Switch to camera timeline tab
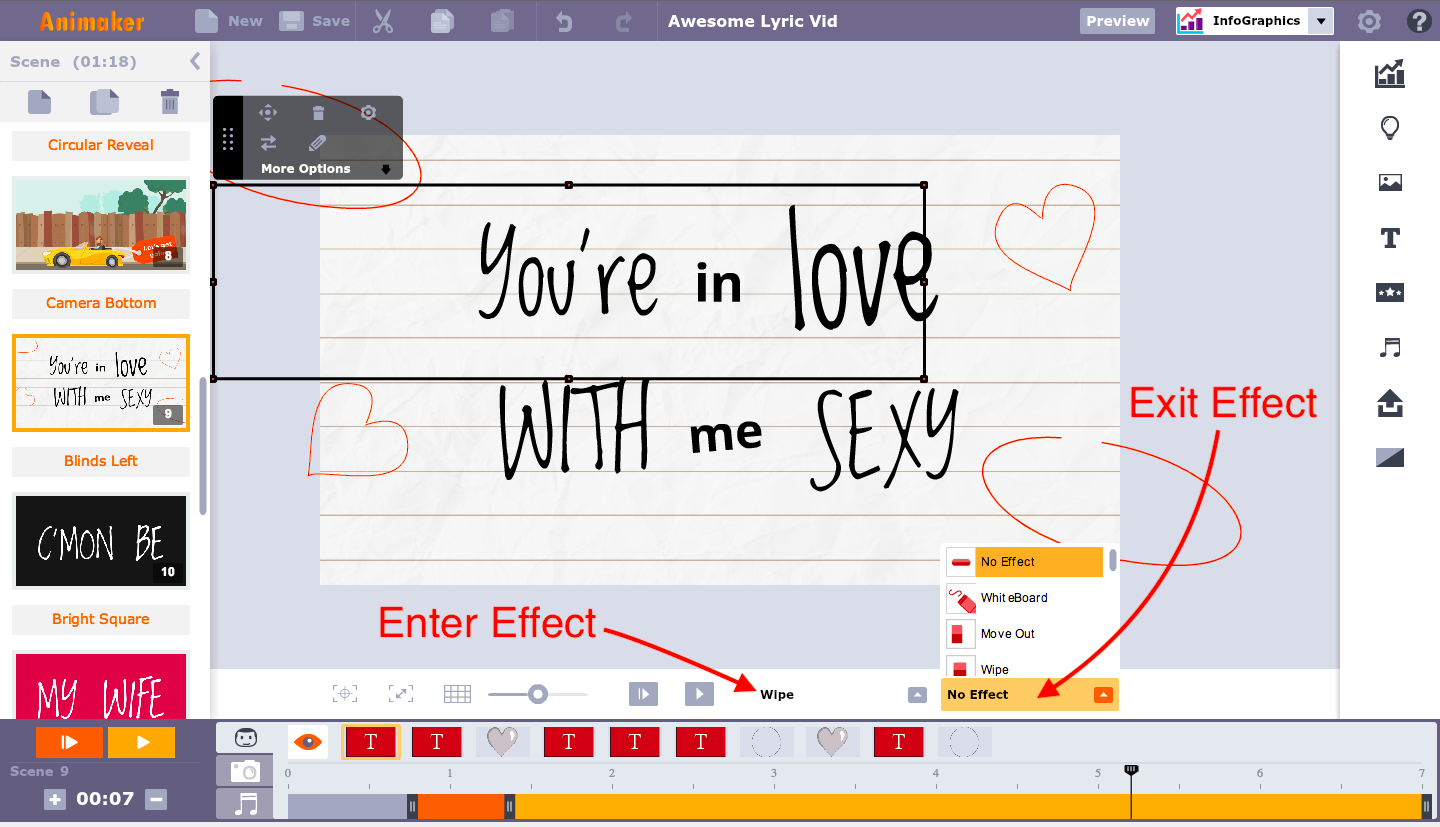 click(245, 771)
